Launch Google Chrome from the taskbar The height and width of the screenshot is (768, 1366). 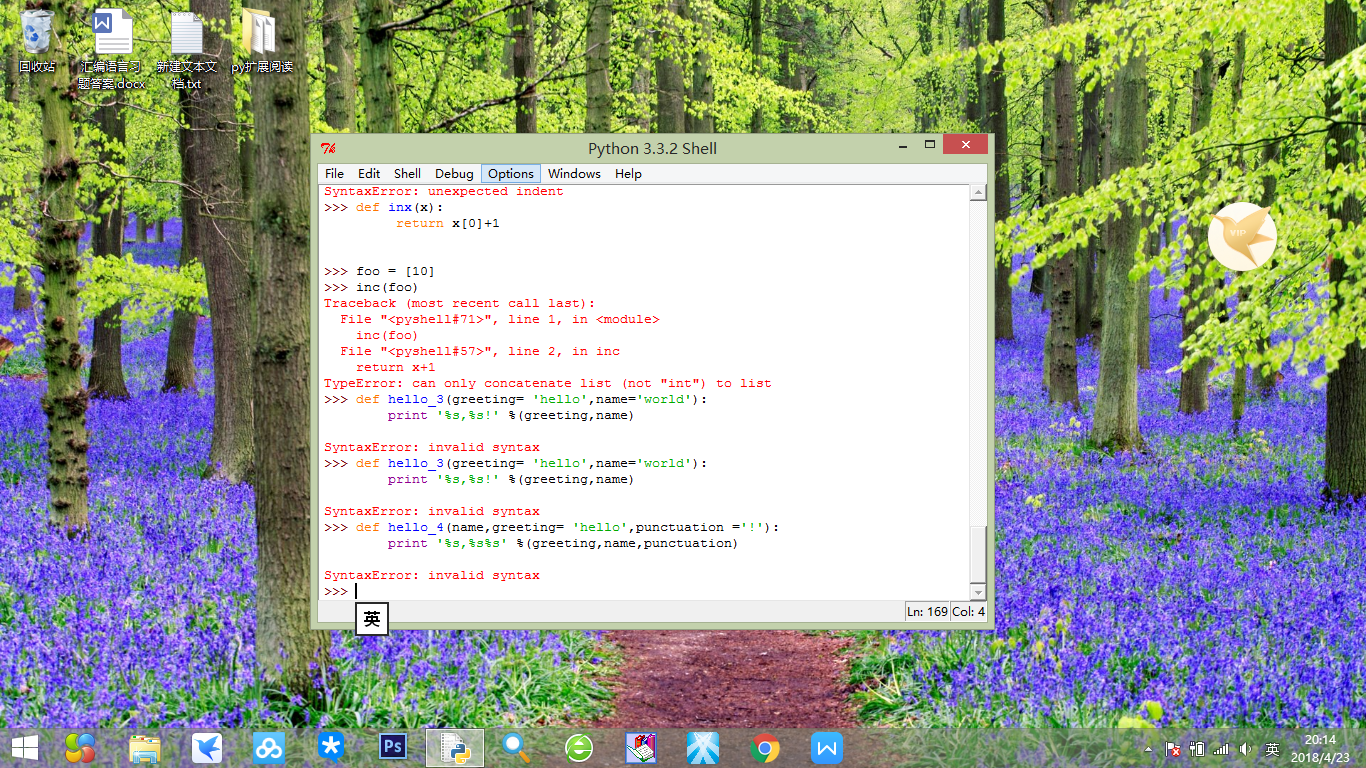(x=765, y=747)
